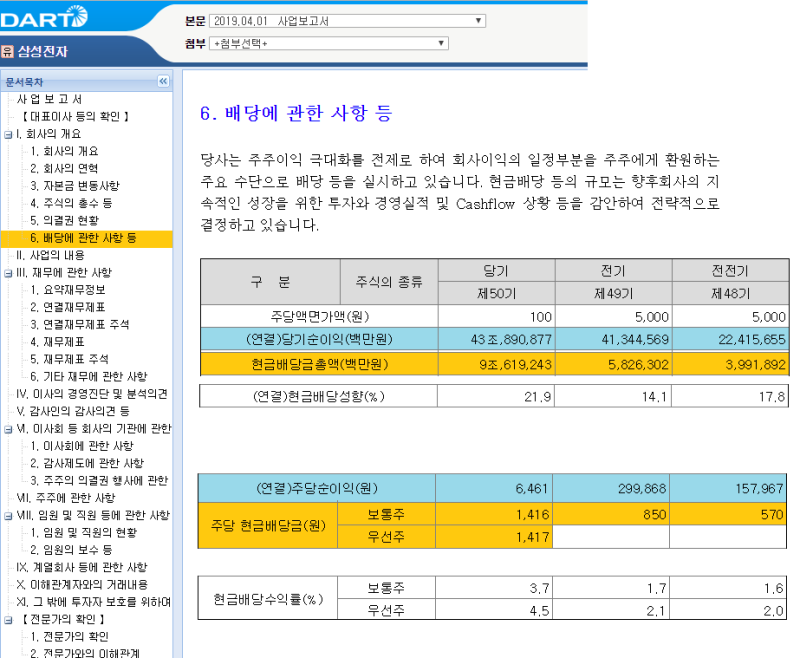This screenshot has width=800, height=658.
Task: Open 1. 요약재무정보
Action: [x=68, y=290]
